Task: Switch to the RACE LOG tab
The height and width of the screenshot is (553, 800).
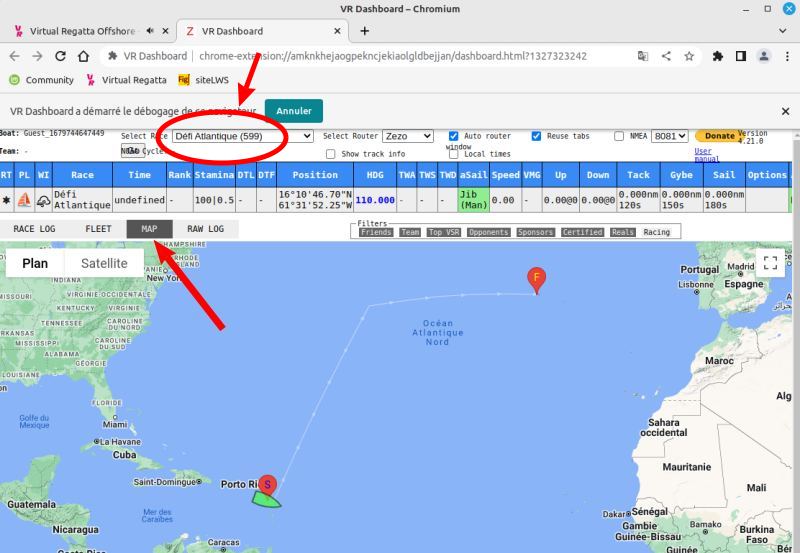Action: (34, 228)
